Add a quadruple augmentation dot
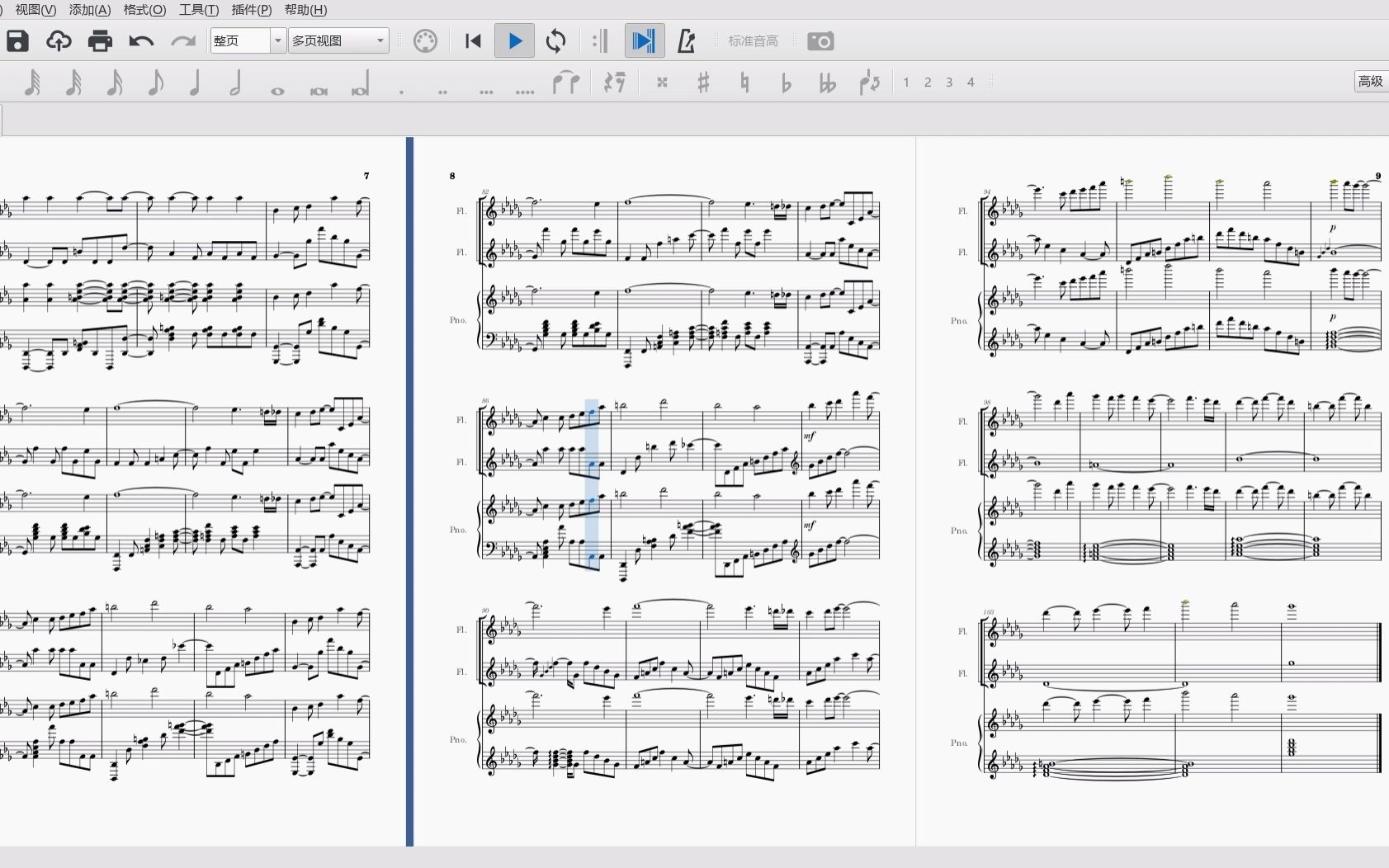The width and height of the screenshot is (1389, 868). (525, 92)
